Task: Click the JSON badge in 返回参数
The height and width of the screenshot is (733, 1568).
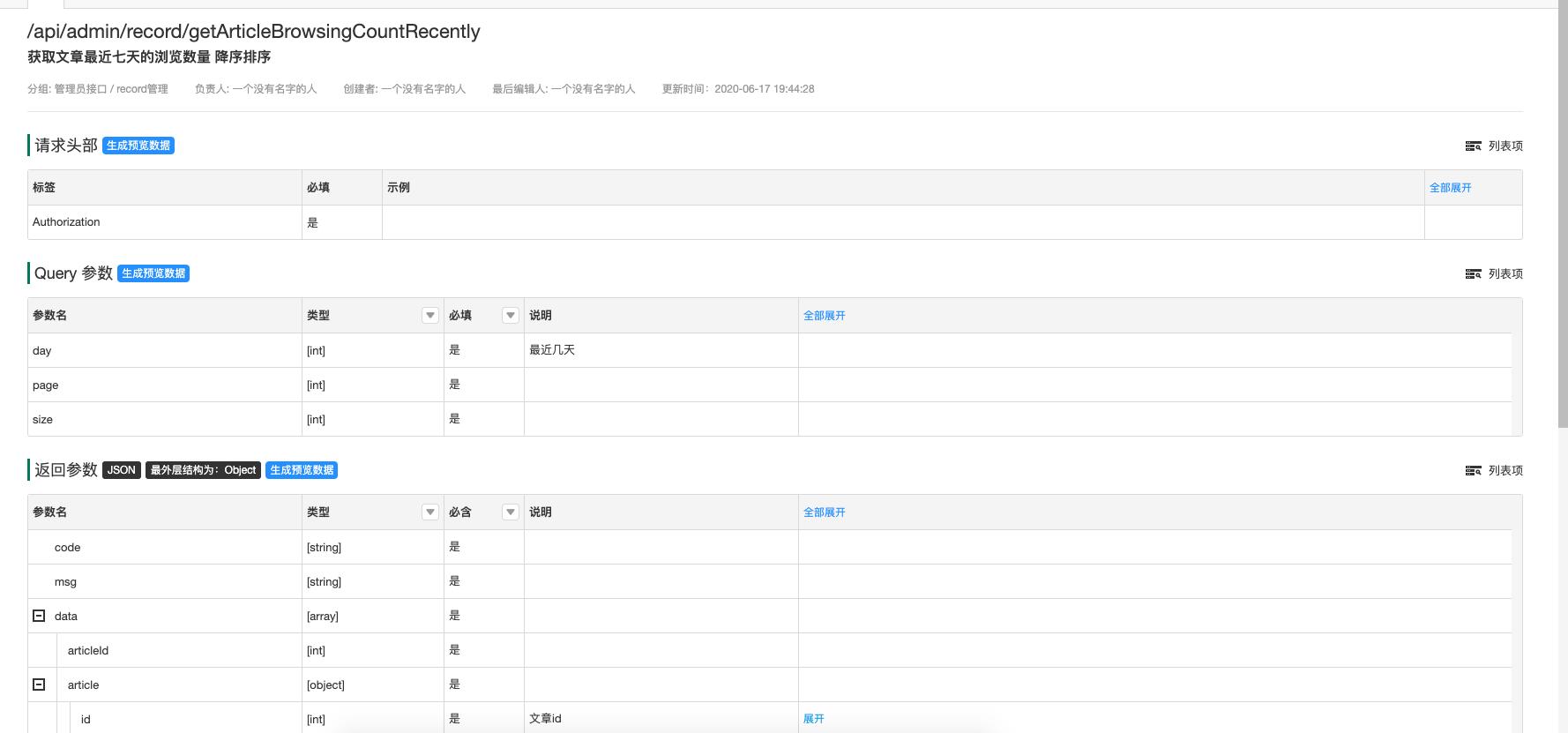Action: coord(122,470)
